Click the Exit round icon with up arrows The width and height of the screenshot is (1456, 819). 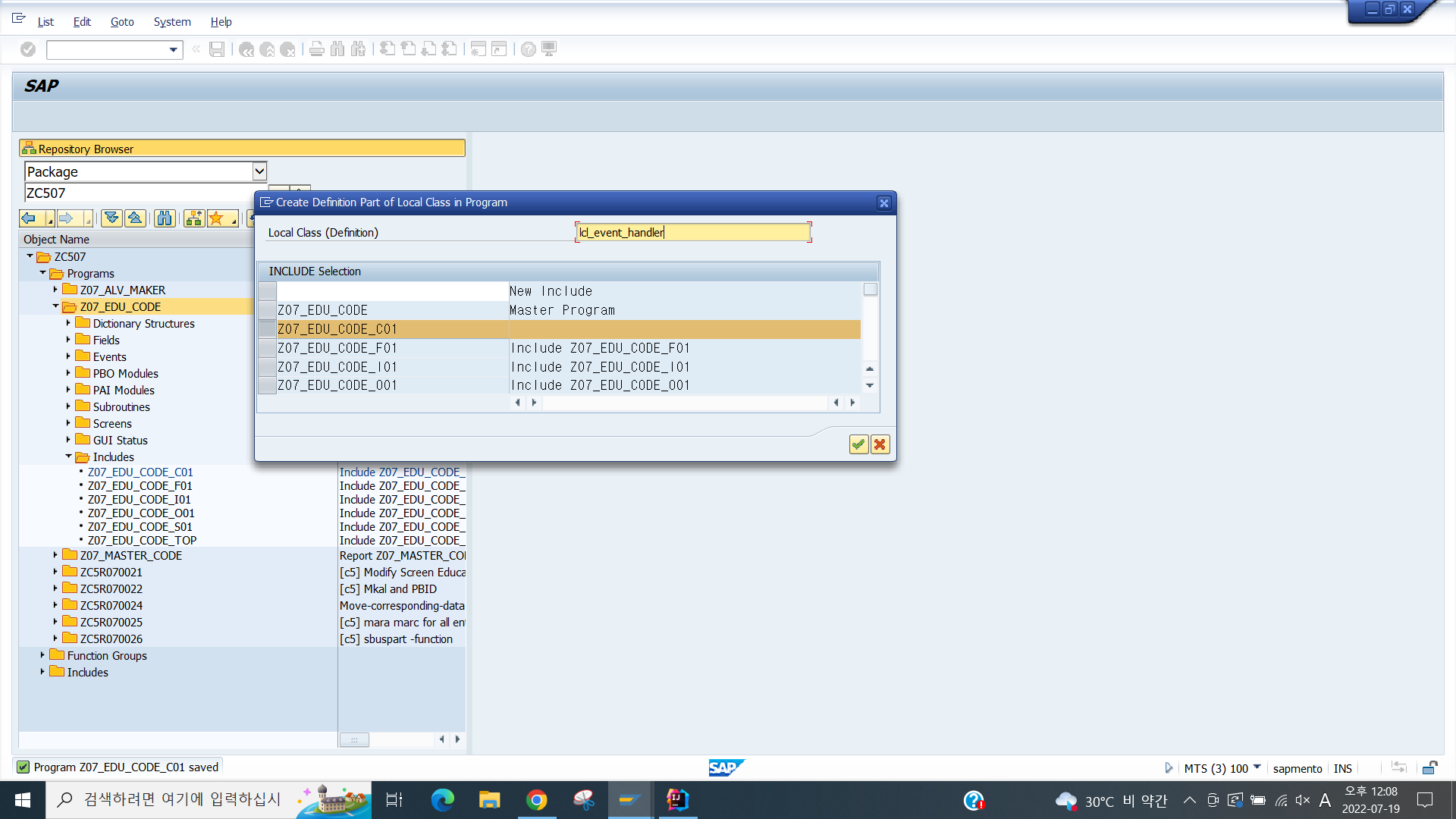click(267, 49)
